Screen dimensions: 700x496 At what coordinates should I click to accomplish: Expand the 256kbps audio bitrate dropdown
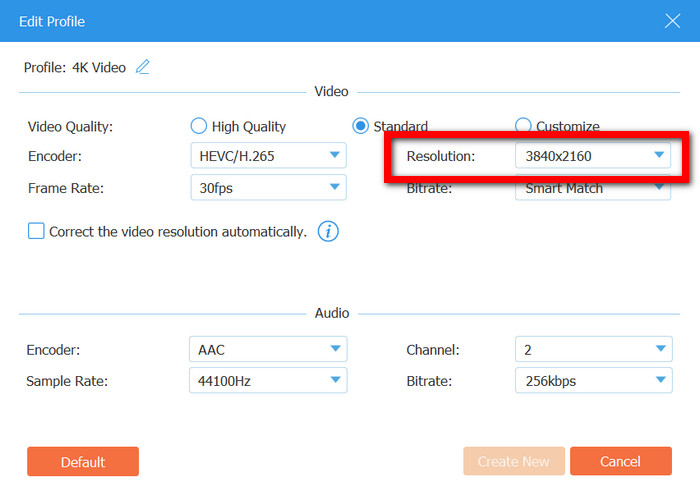pyautogui.click(x=592, y=381)
